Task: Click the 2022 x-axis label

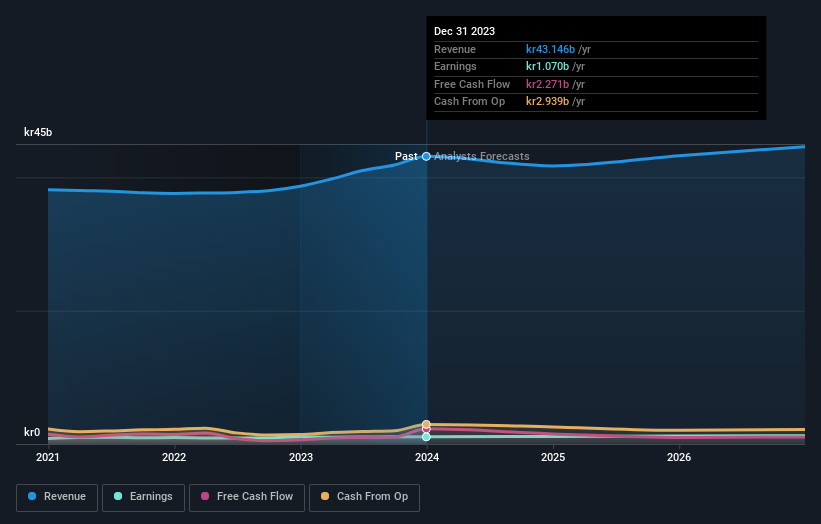Action: [x=174, y=457]
